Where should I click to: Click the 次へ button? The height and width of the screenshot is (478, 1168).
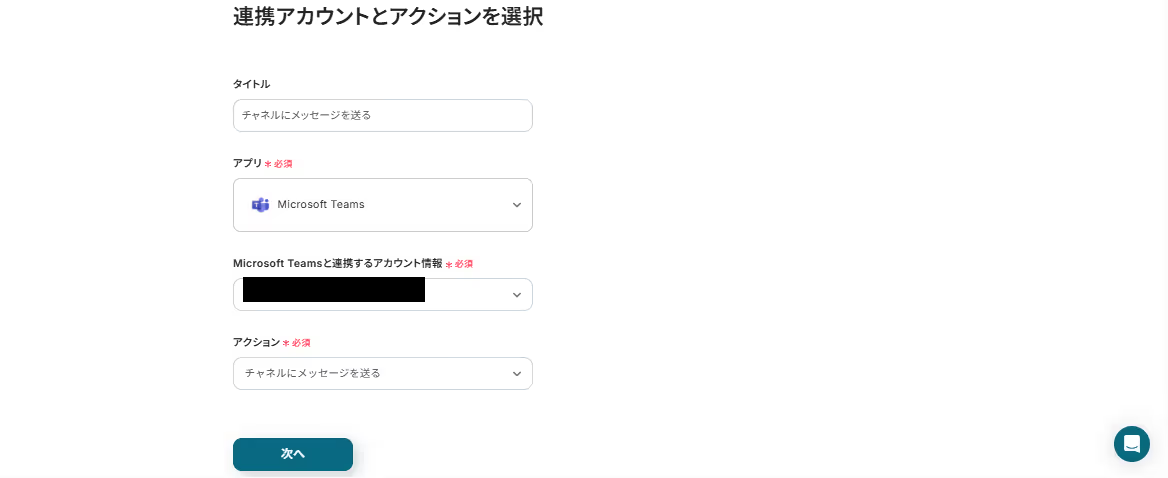tap(293, 454)
